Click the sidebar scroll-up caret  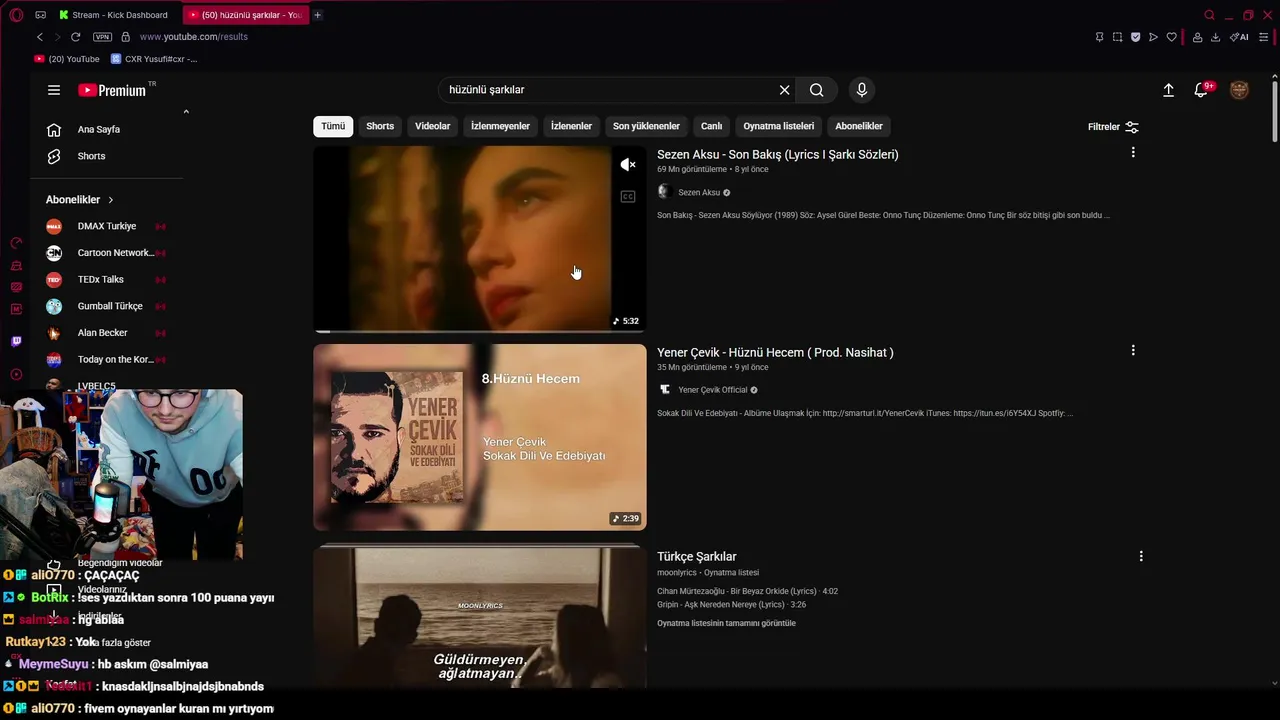point(186,112)
